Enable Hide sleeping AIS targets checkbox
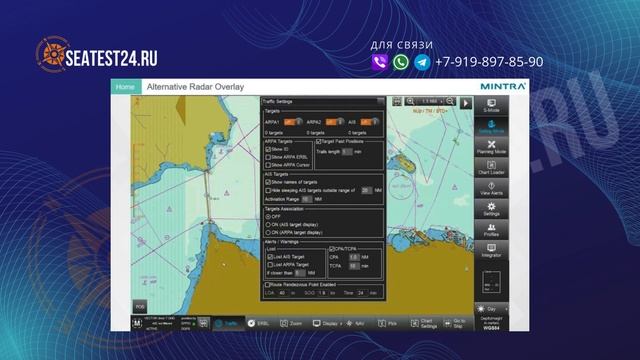The image size is (640, 360). point(268,190)
